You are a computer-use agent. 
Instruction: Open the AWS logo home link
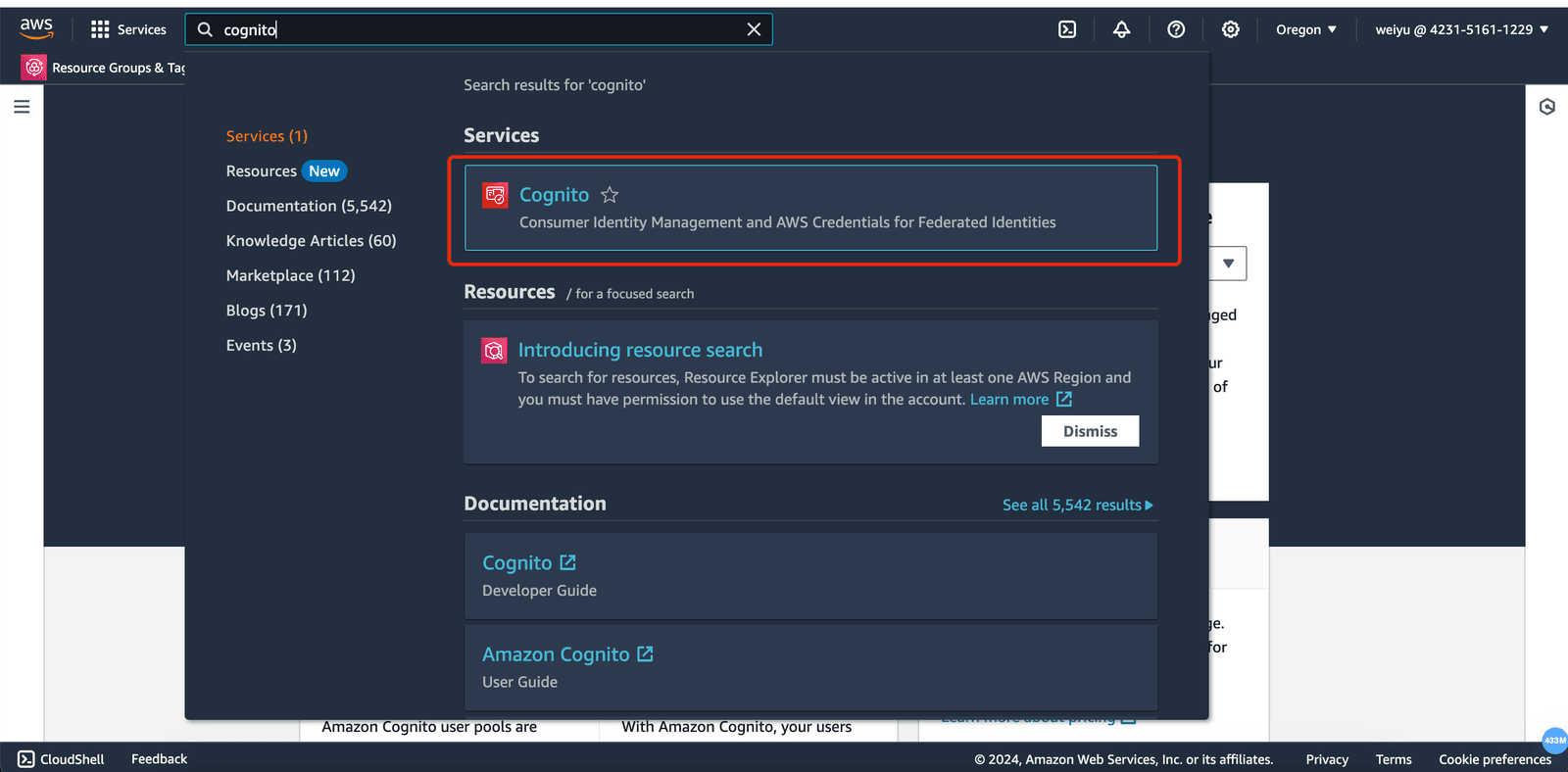pyautogui.click(x=36, y=28)
